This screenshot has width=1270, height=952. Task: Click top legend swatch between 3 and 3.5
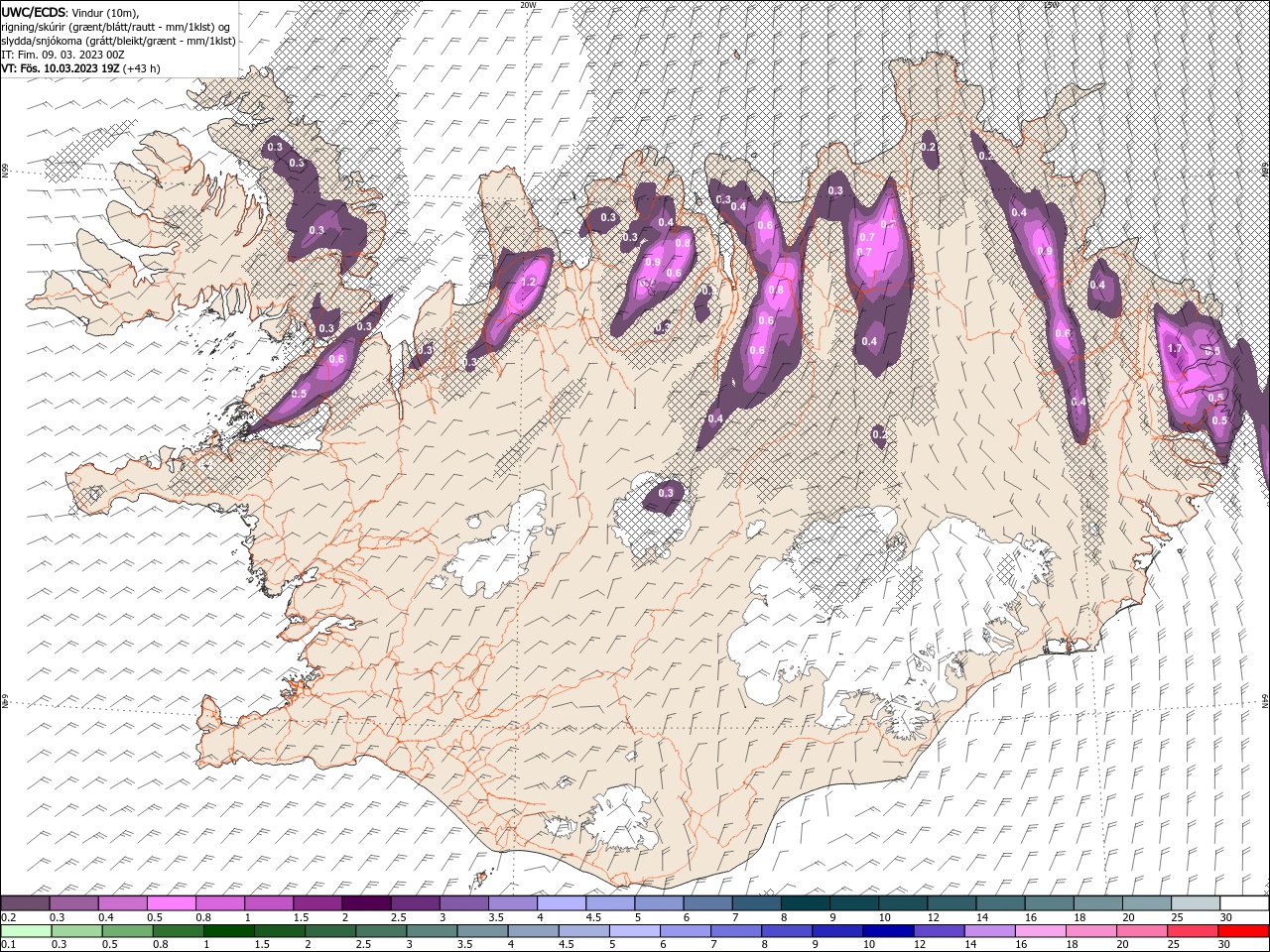[463, 903]
